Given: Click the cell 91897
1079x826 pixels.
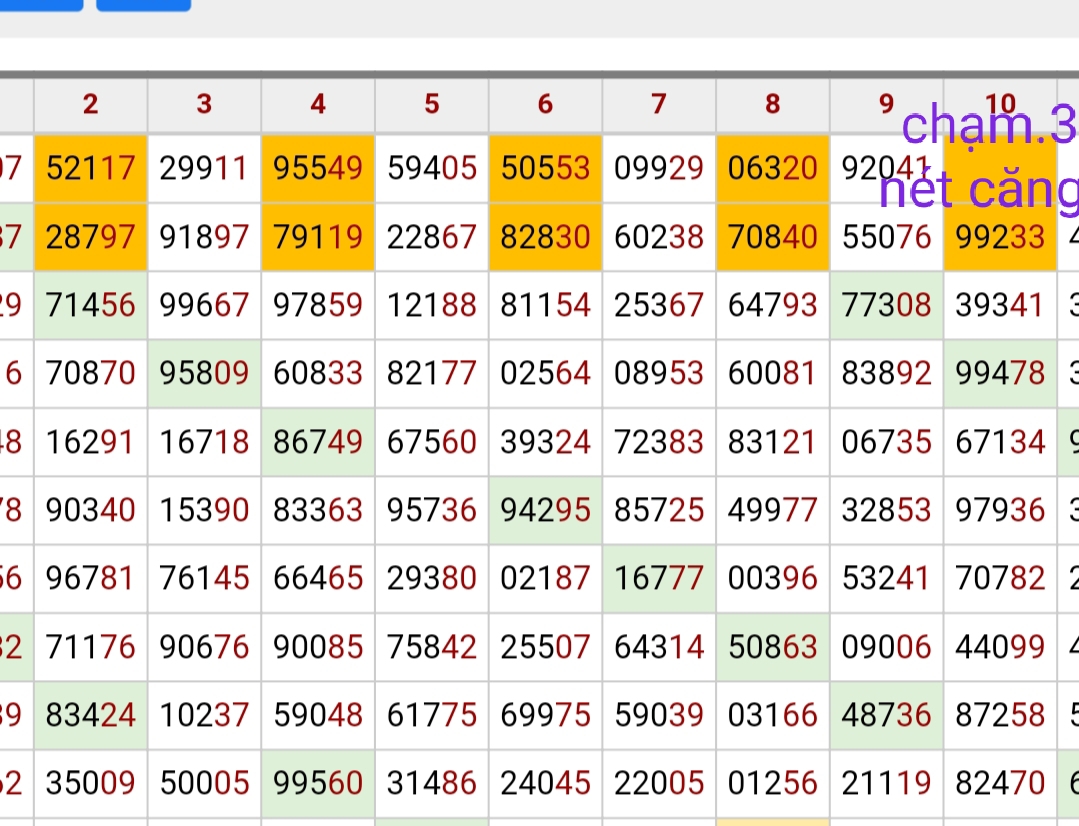Looking at the screenshot, I should [204, 237].
